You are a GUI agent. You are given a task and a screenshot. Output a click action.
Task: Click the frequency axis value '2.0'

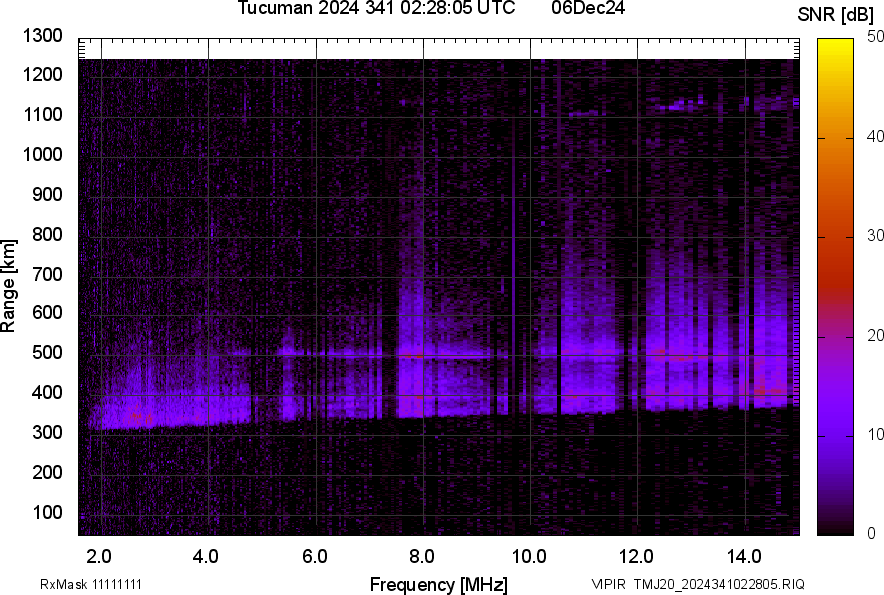pos(99,557)
